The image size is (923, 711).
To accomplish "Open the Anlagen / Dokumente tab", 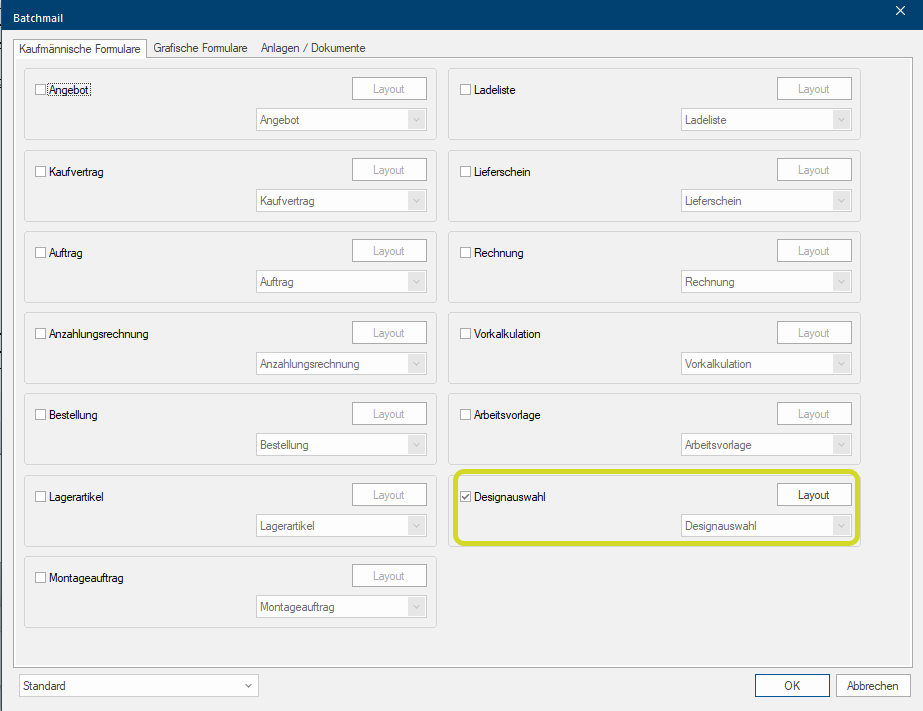I will [x=313, y=48].
